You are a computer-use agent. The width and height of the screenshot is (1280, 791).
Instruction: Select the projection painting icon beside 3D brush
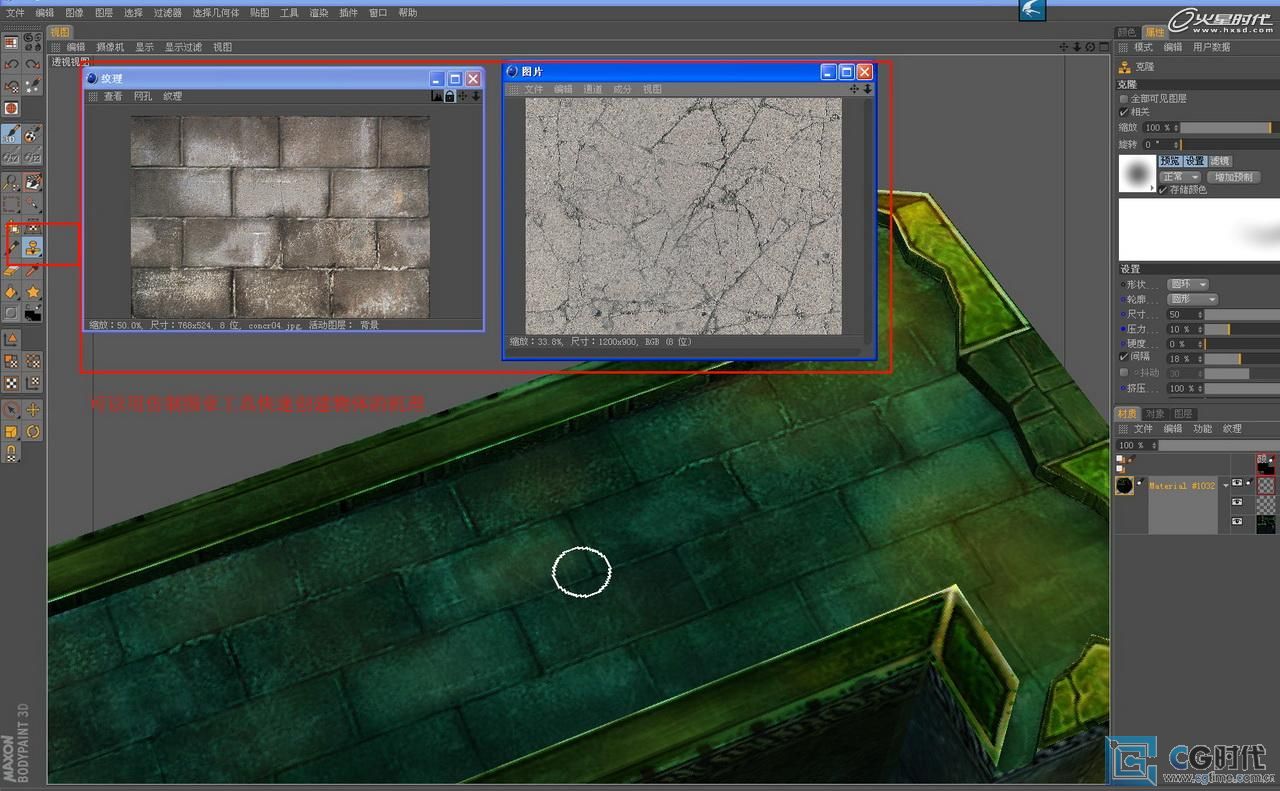pyautogui.click(x=33, y=133)
